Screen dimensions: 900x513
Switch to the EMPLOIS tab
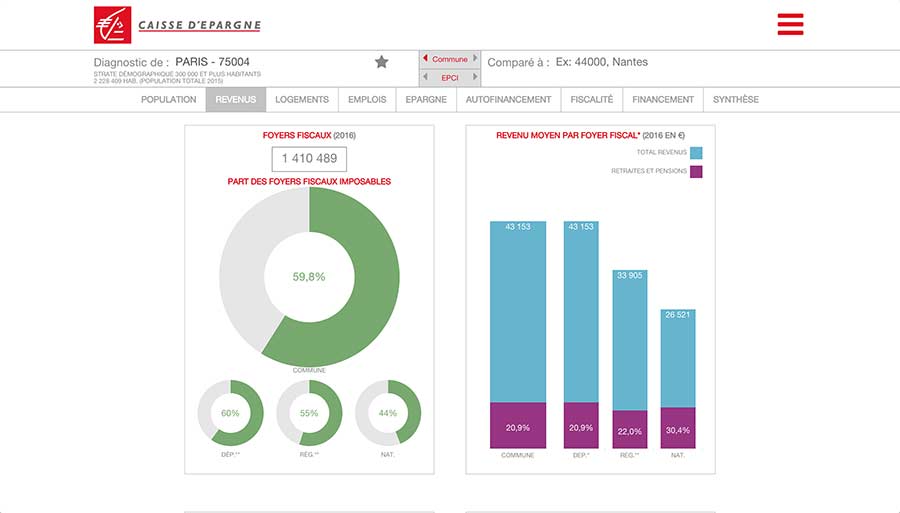point(367,99)
